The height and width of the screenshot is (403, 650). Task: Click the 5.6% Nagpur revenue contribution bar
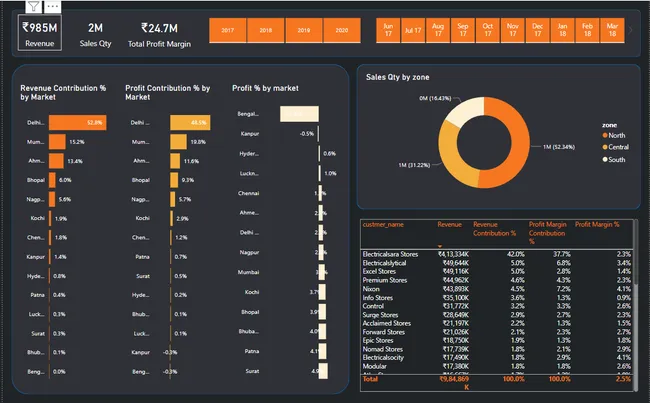[x=52, y=199]
